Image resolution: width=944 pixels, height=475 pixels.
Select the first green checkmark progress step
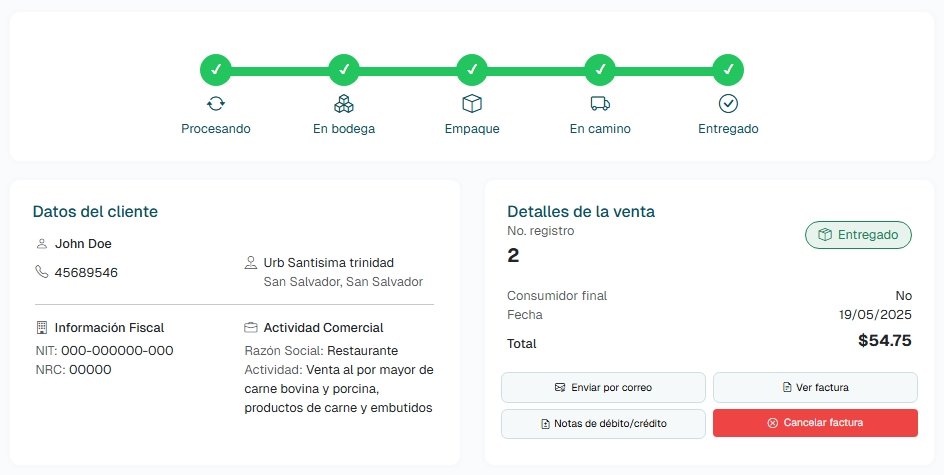(x=216, y=70)
